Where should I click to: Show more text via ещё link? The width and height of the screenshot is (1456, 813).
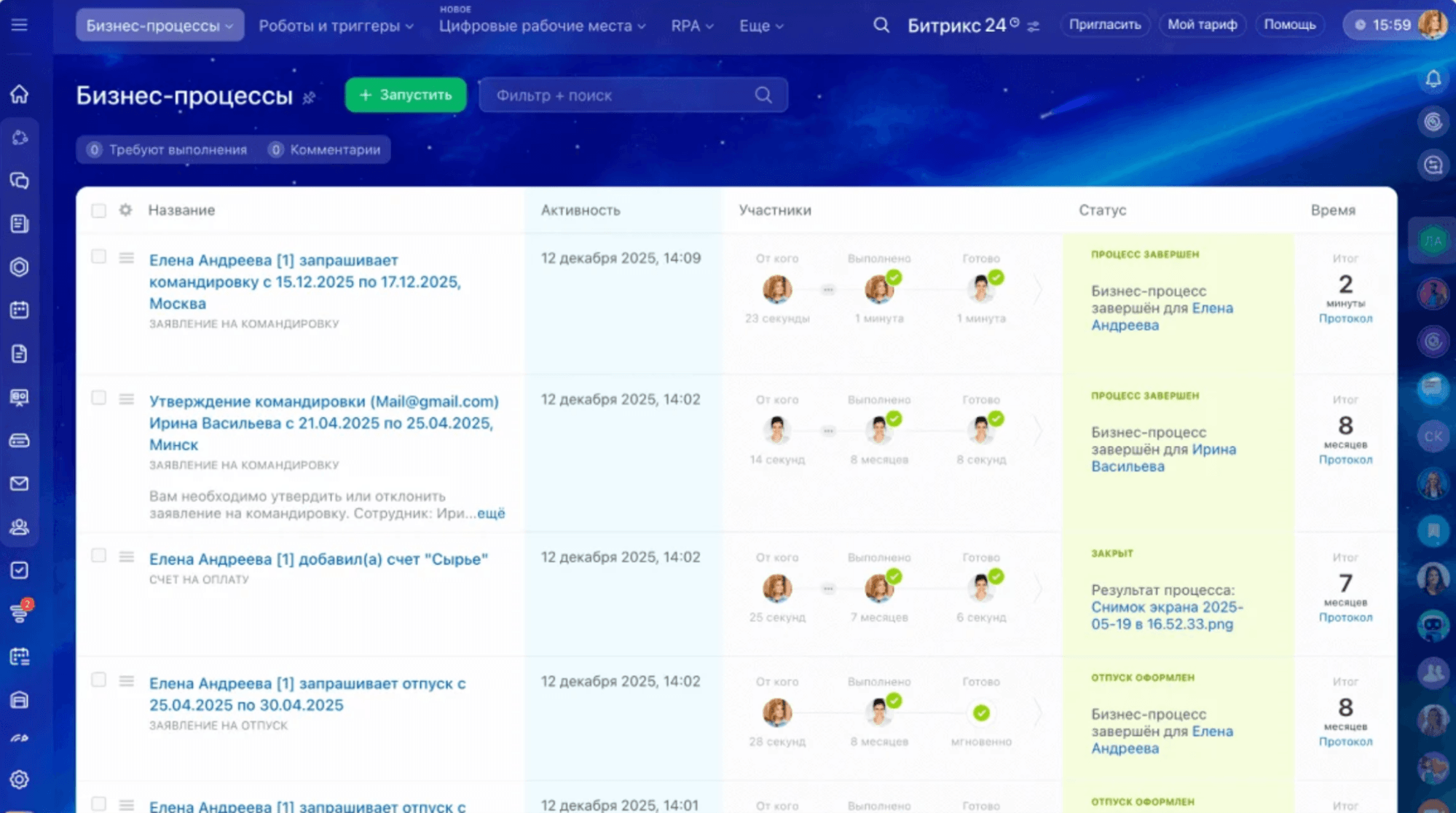point(491,514)
